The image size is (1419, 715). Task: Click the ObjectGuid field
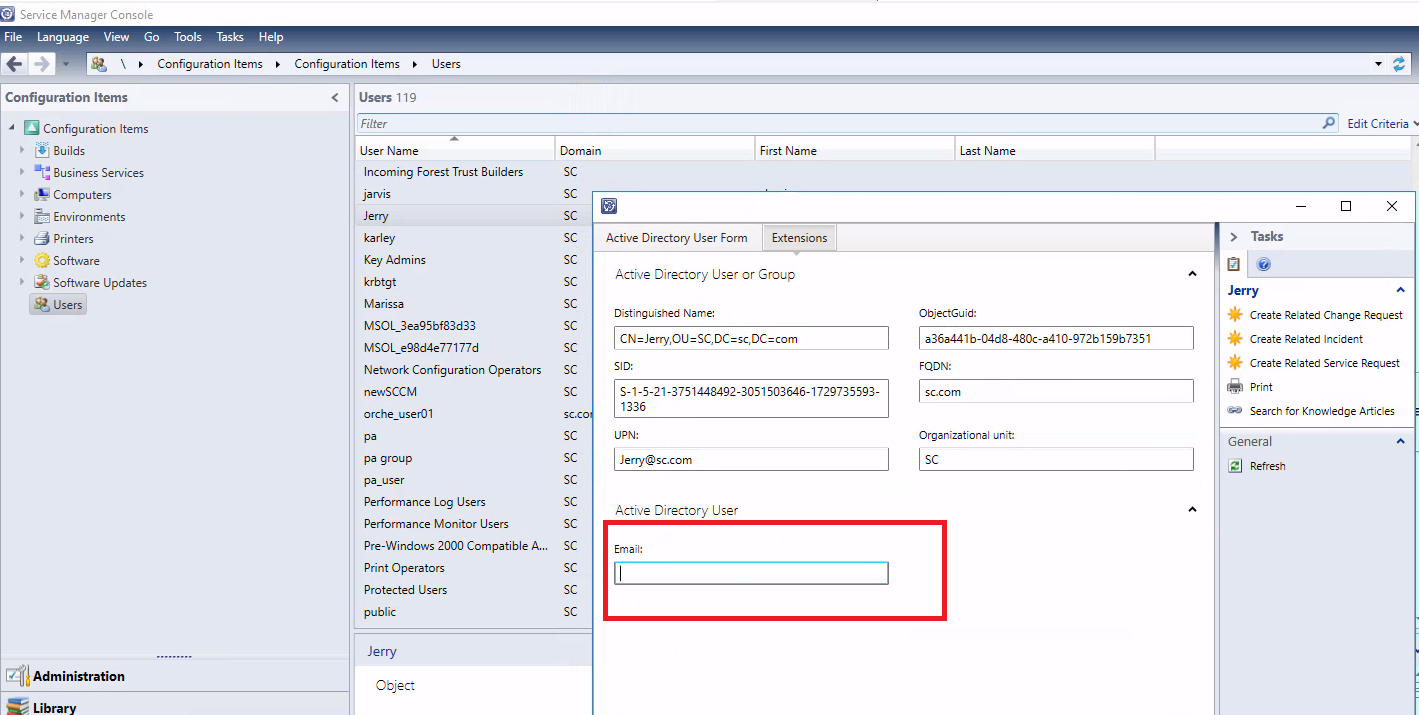[x=1056, y=338]
